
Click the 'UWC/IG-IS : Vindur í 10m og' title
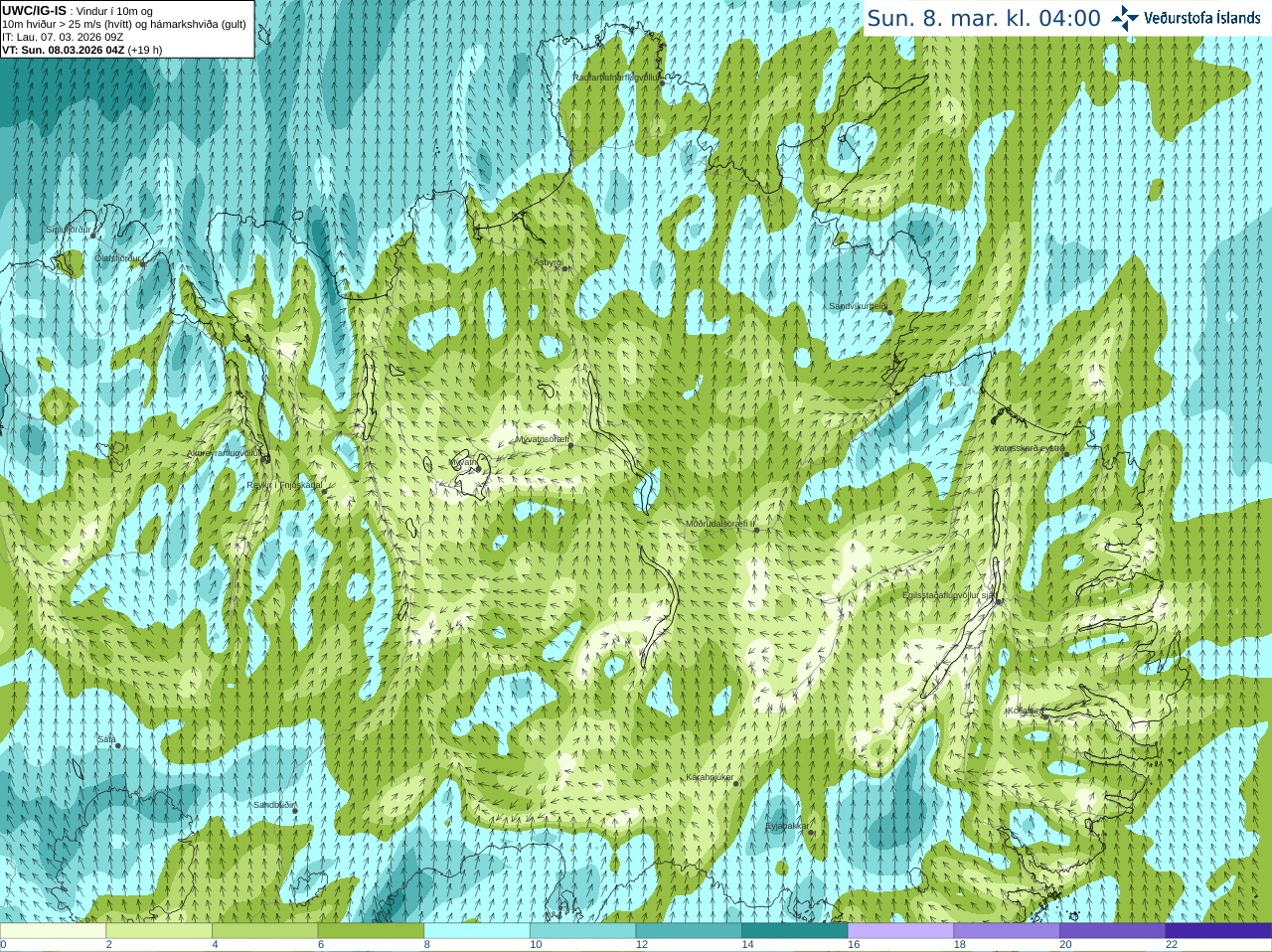[x=78, y=11]
